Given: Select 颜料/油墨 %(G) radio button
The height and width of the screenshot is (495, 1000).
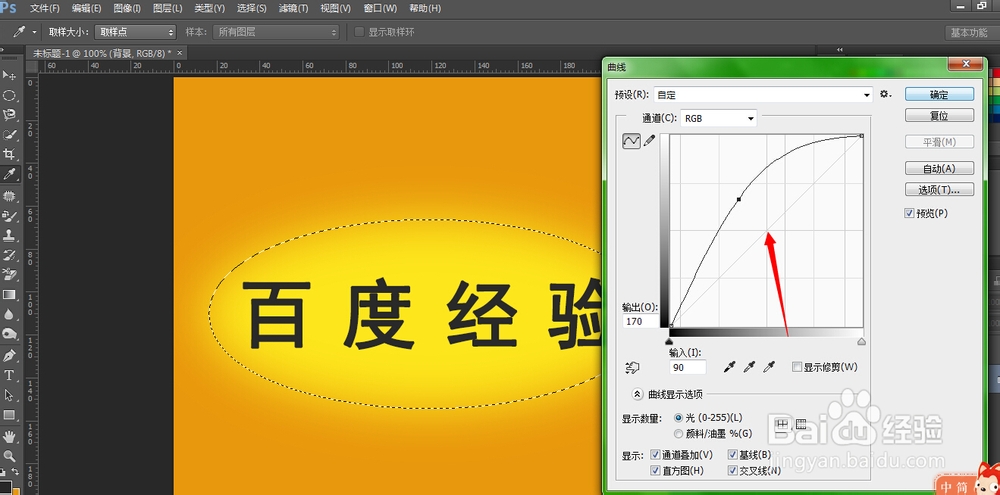Looking at the screenshot, I should [x=678, y=434].
